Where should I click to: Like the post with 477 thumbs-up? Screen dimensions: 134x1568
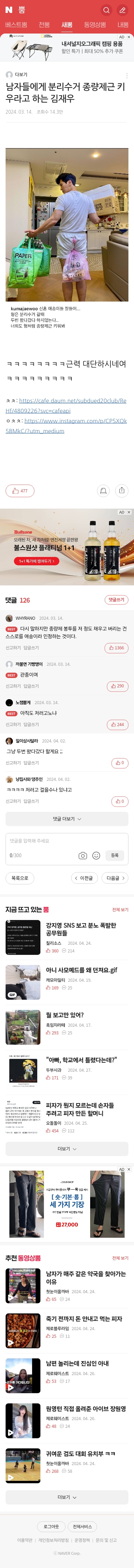(20, 491)
